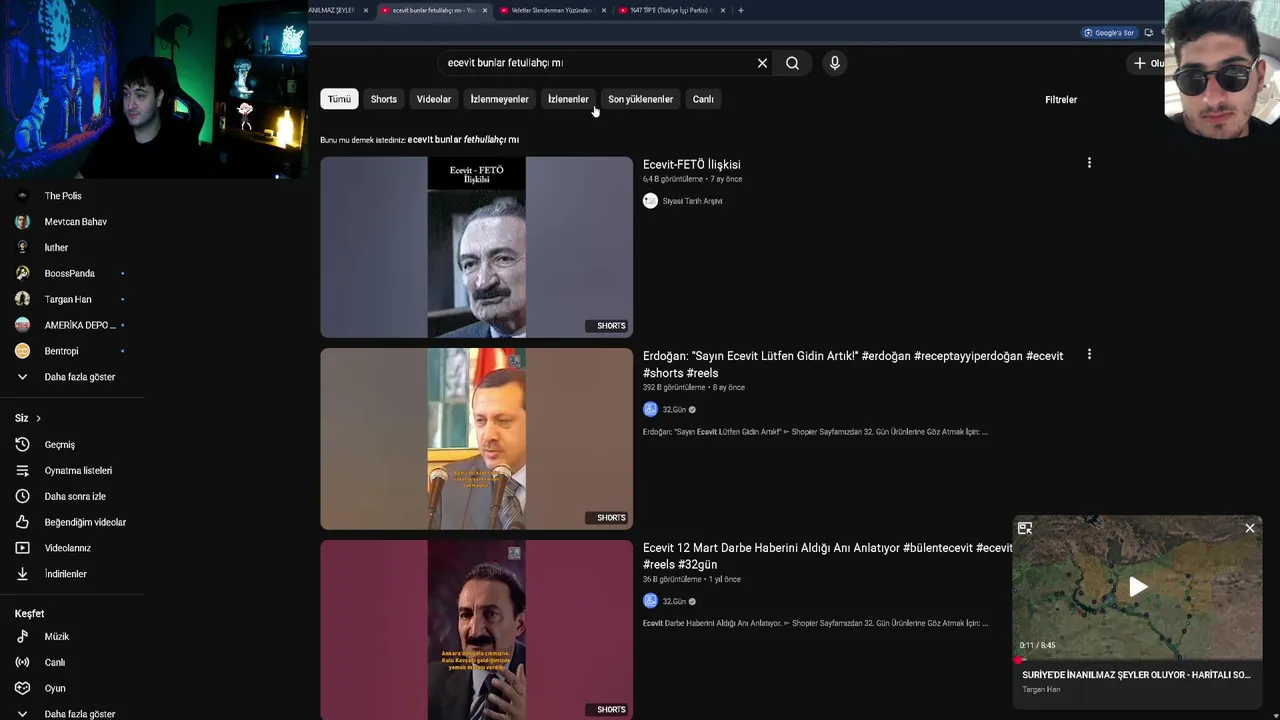Open Ecevit-FETÖ İlişkisi video title

point(692,164)
